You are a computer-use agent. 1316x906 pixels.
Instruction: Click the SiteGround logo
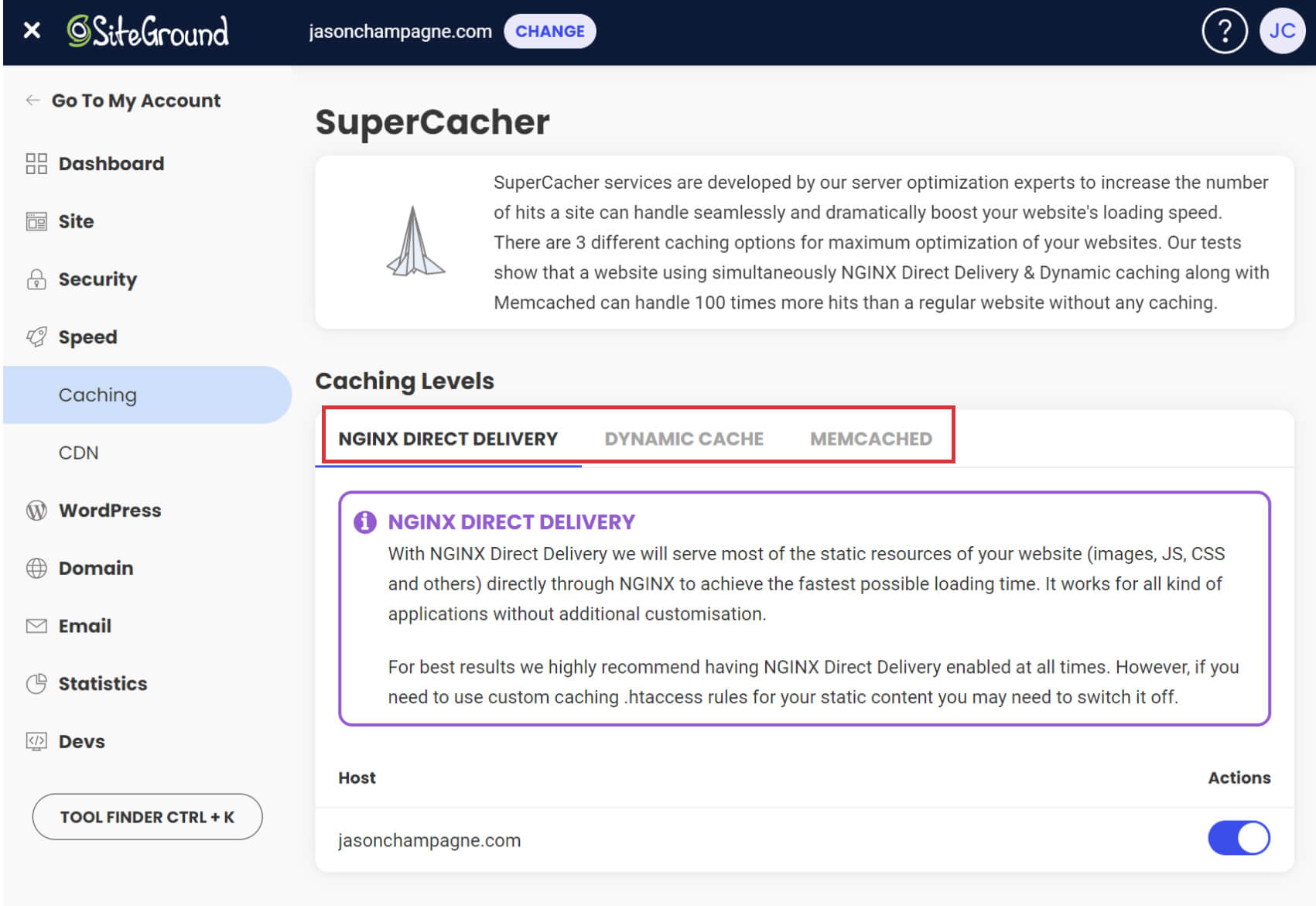148,32
